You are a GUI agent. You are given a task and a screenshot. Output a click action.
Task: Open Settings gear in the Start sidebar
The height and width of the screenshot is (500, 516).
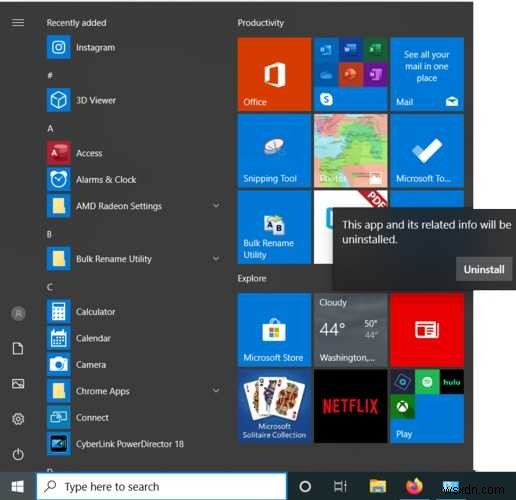18,419
